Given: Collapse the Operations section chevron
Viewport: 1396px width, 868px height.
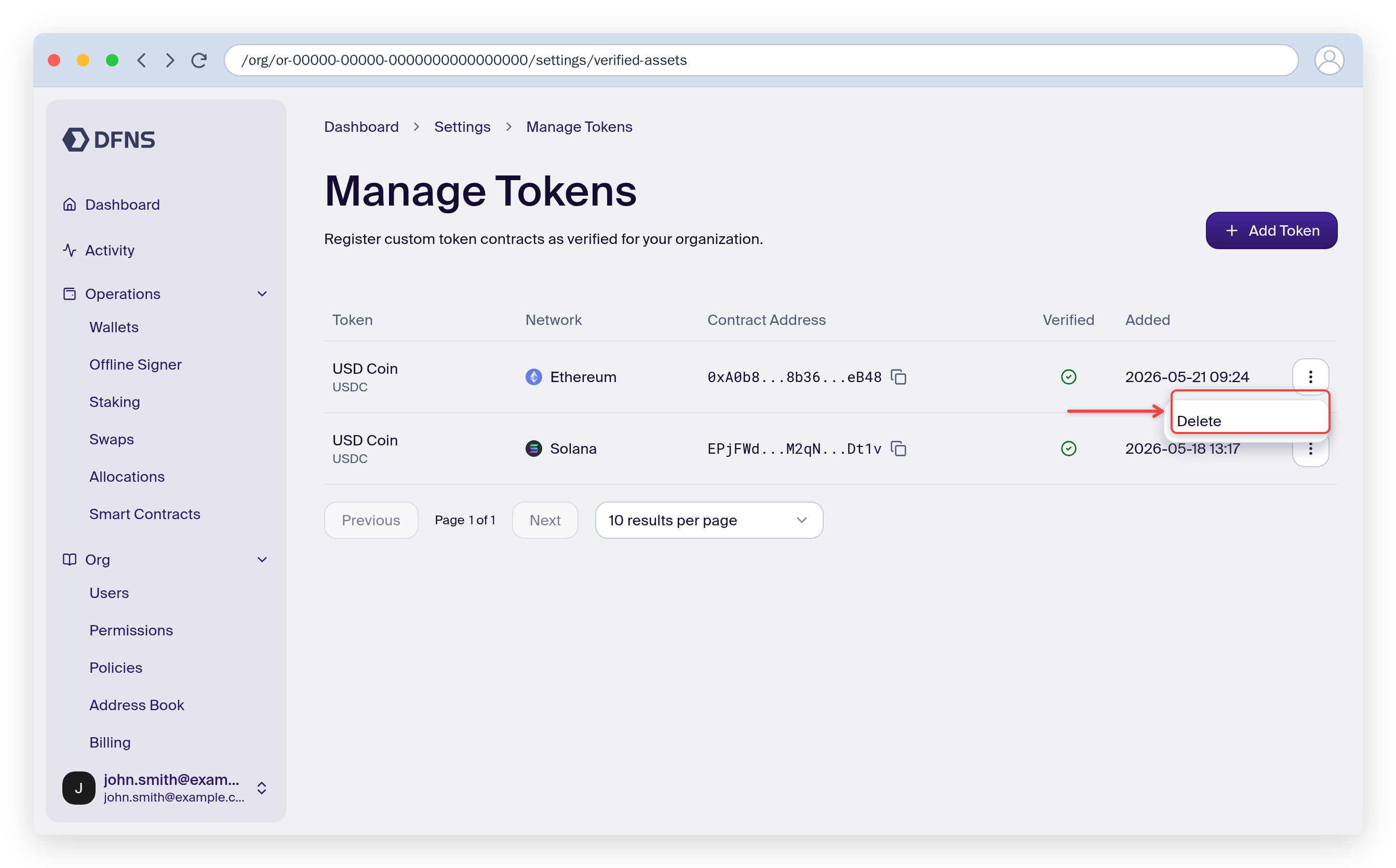Looking at the screenshot, I should click(262, 294).
